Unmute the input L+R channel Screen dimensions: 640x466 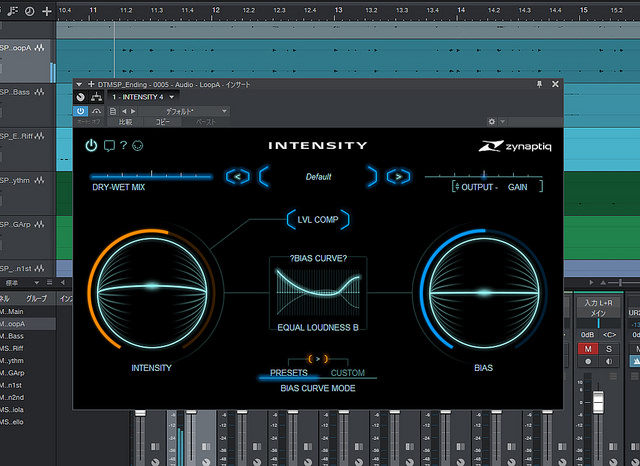click(x=588, y=349)
